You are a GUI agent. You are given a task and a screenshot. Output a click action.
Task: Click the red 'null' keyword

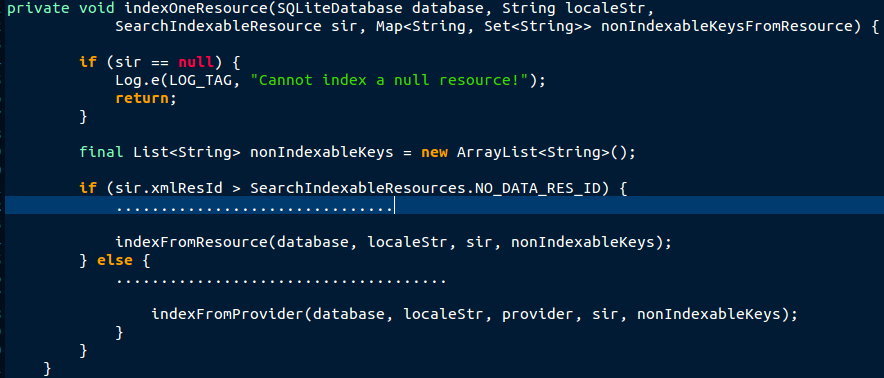(x=196, y=62)
